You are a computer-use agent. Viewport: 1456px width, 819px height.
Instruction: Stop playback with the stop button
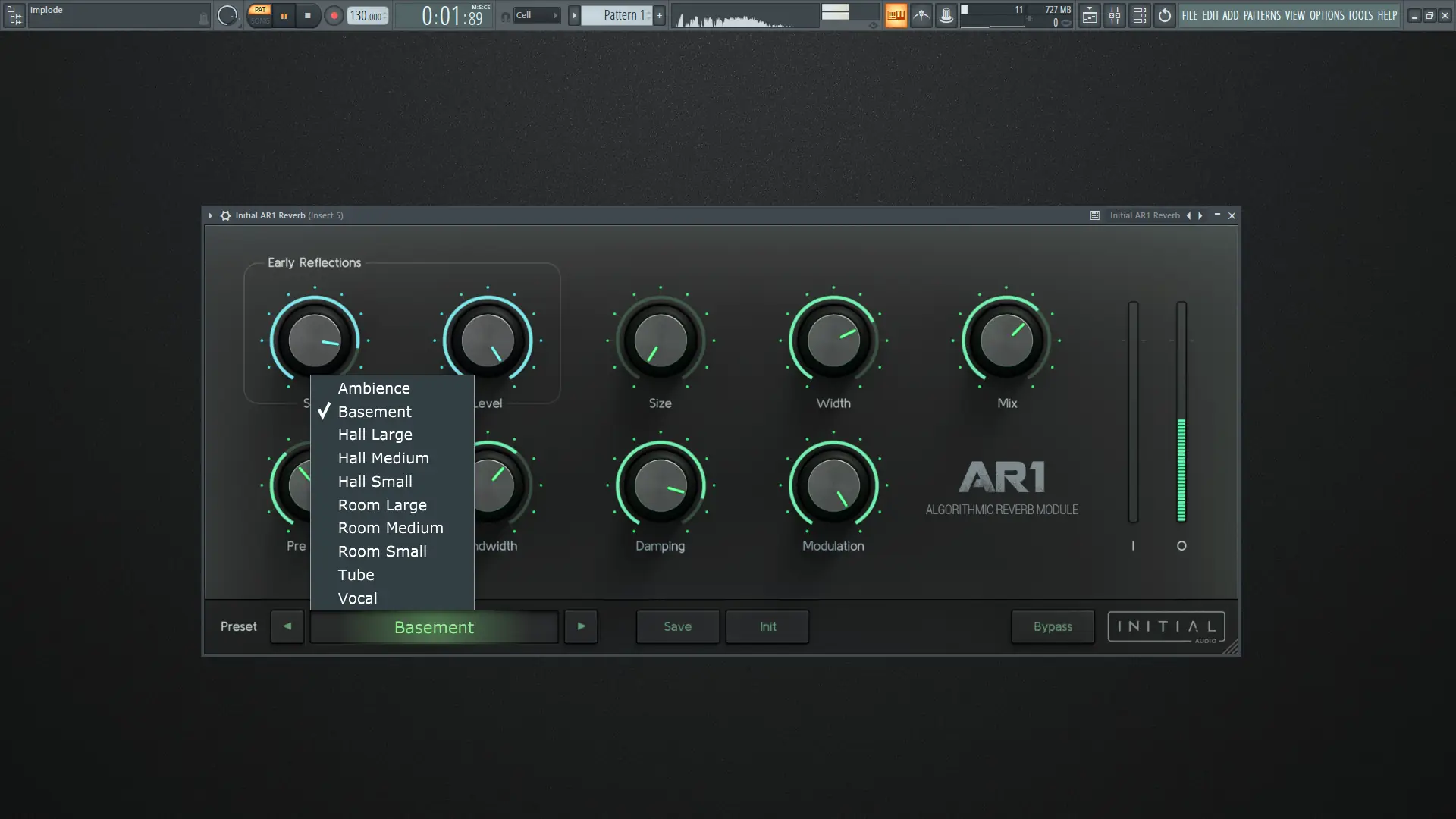pos(307,15)
